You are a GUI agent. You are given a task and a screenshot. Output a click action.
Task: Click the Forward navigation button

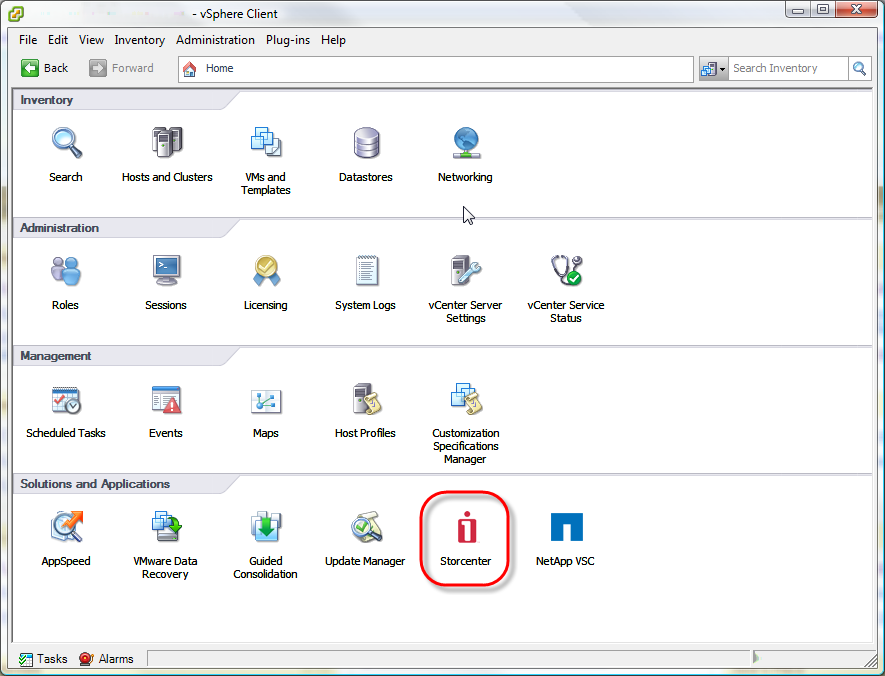(121, 68)
